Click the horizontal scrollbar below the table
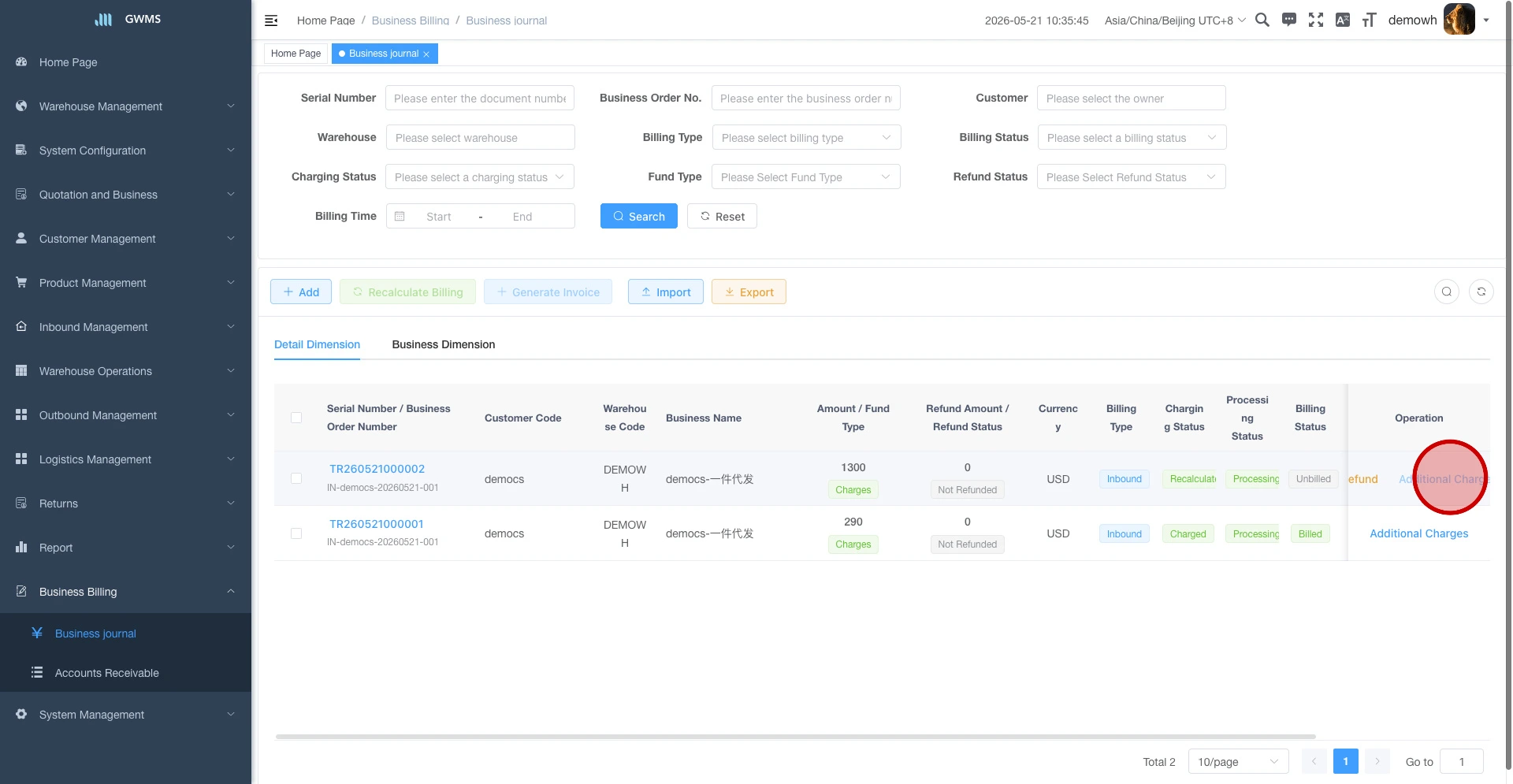 tap(796, 737)
